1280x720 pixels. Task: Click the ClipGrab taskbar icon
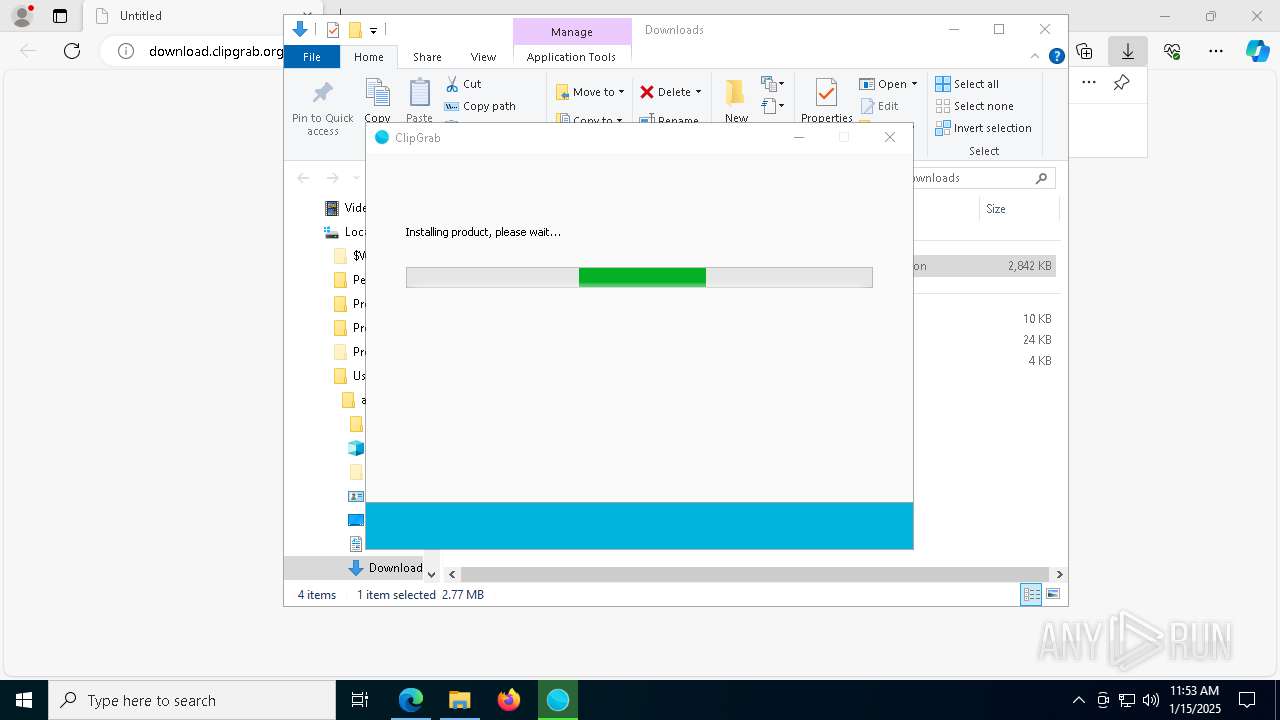[558, 700]
